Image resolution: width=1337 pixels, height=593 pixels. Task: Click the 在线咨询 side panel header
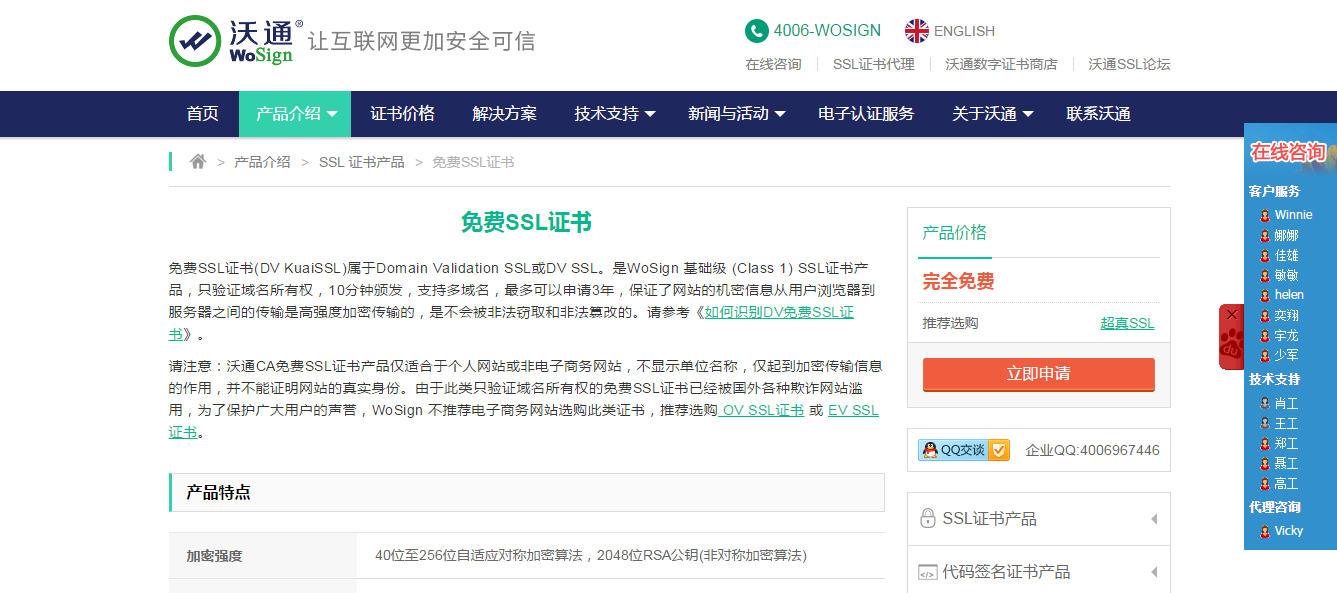(x=1288, y=152)
